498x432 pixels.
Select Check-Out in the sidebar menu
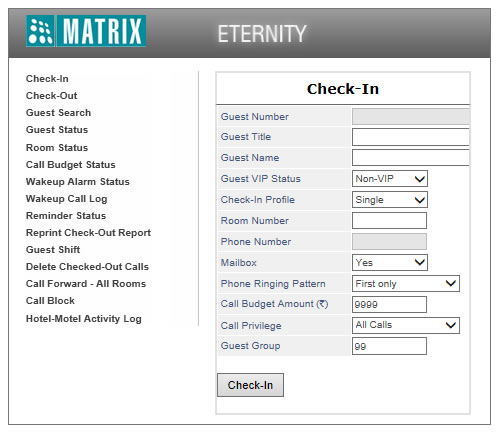(x=52, y=96)
